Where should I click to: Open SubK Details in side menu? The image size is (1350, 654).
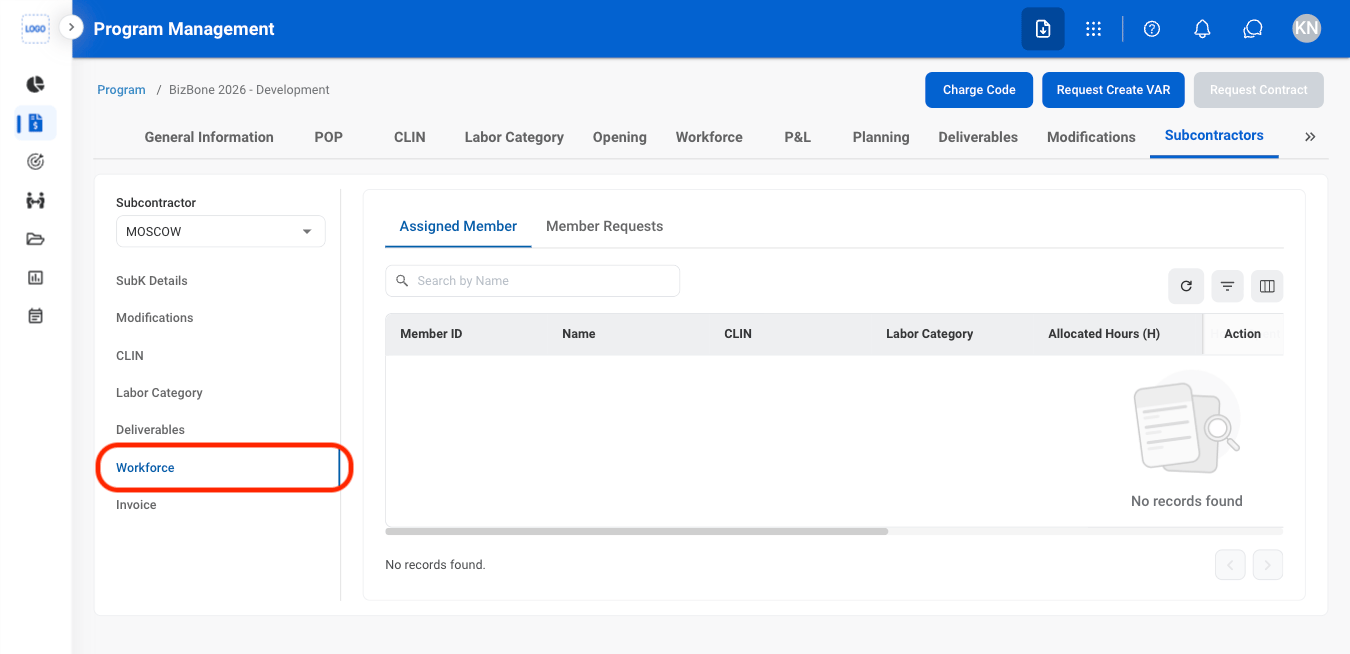[152, 281]
